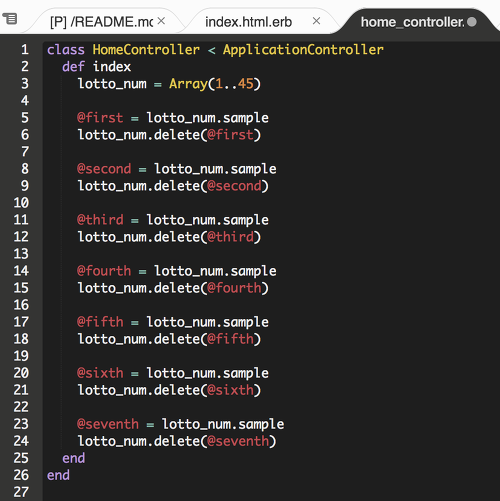Click 'lotto_num.delete(@second)' on line 9
This screenshot has height=501, width=500.
(x=173, y=186)
